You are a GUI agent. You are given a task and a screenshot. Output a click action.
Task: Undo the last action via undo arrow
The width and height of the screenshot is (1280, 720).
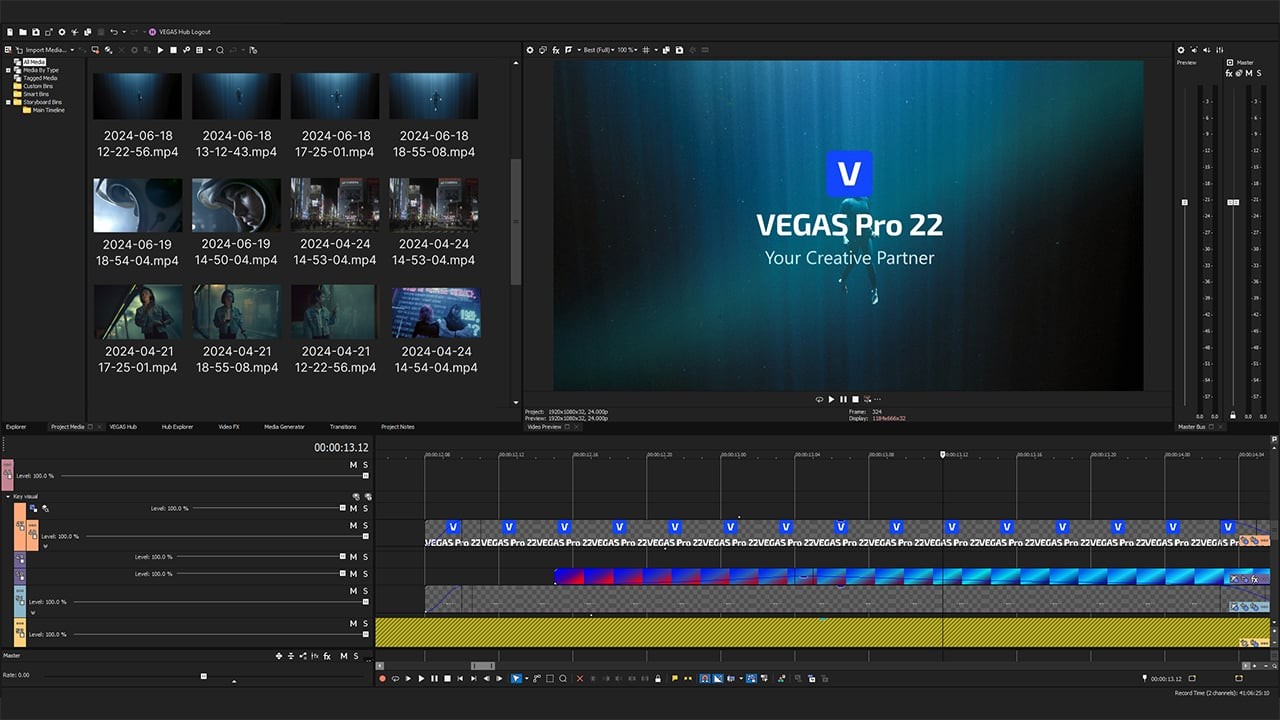click(114, 32)
